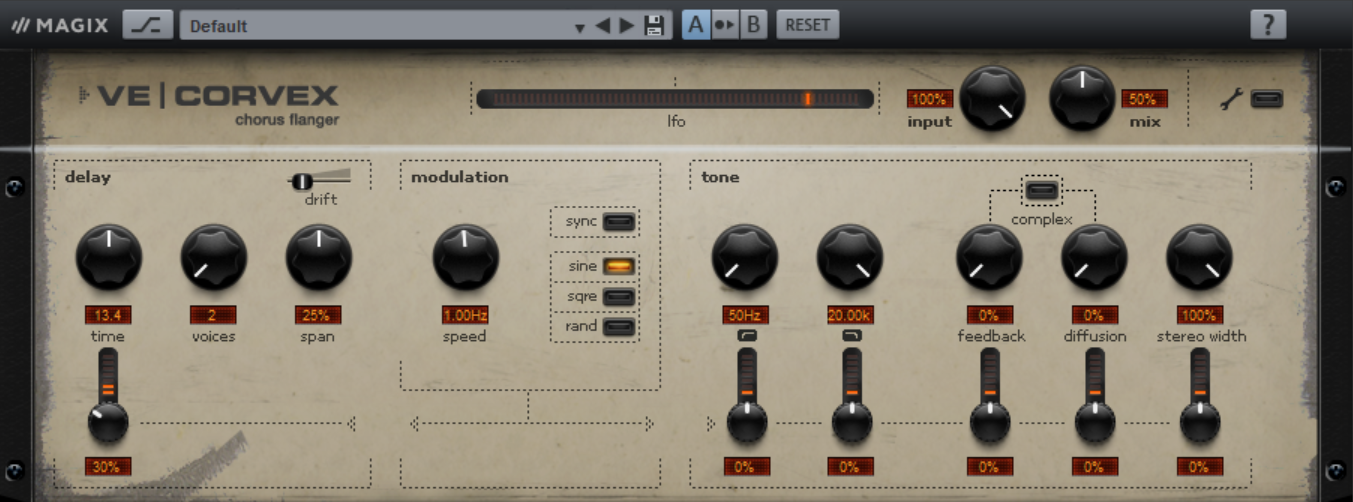Click the bottom 0% display under feedback
The height and width of the screenshot is (502, 1353).
point(990,466)
